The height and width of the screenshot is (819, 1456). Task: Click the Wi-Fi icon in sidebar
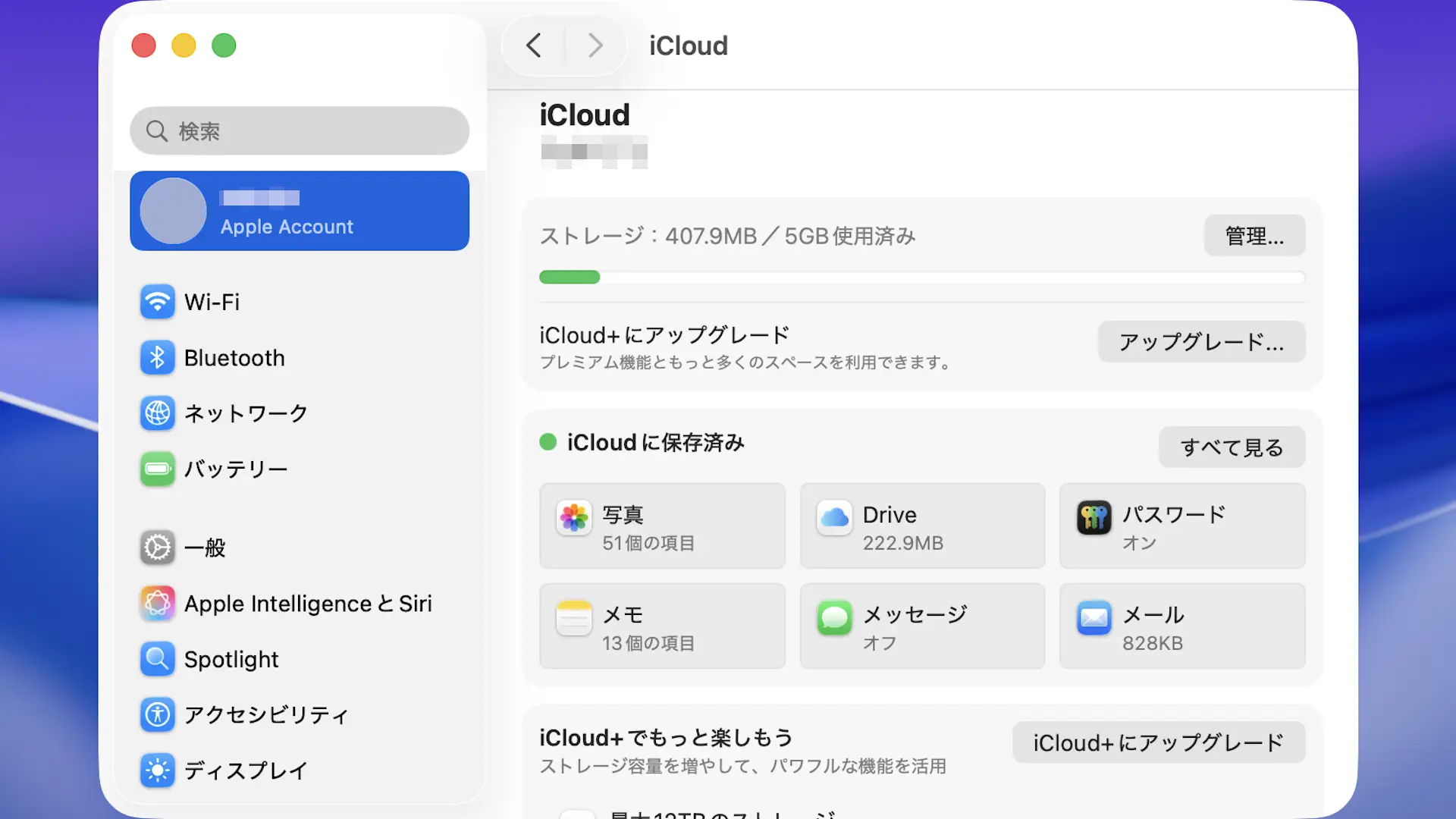coord(157,302)
